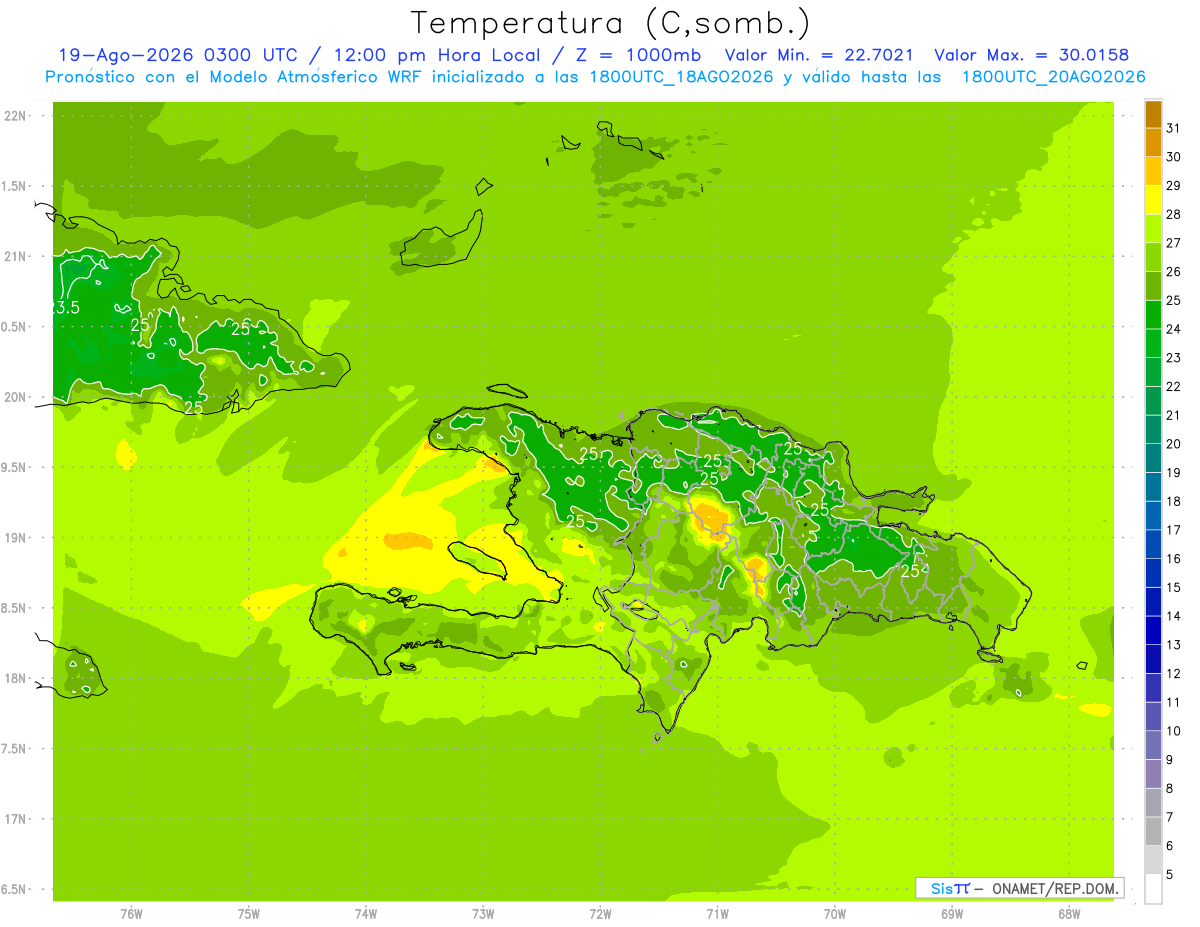
Task: Click the "Sisπ – ONAMET/REP.DOM." credit box
Action: click(x=1020, y=888)
